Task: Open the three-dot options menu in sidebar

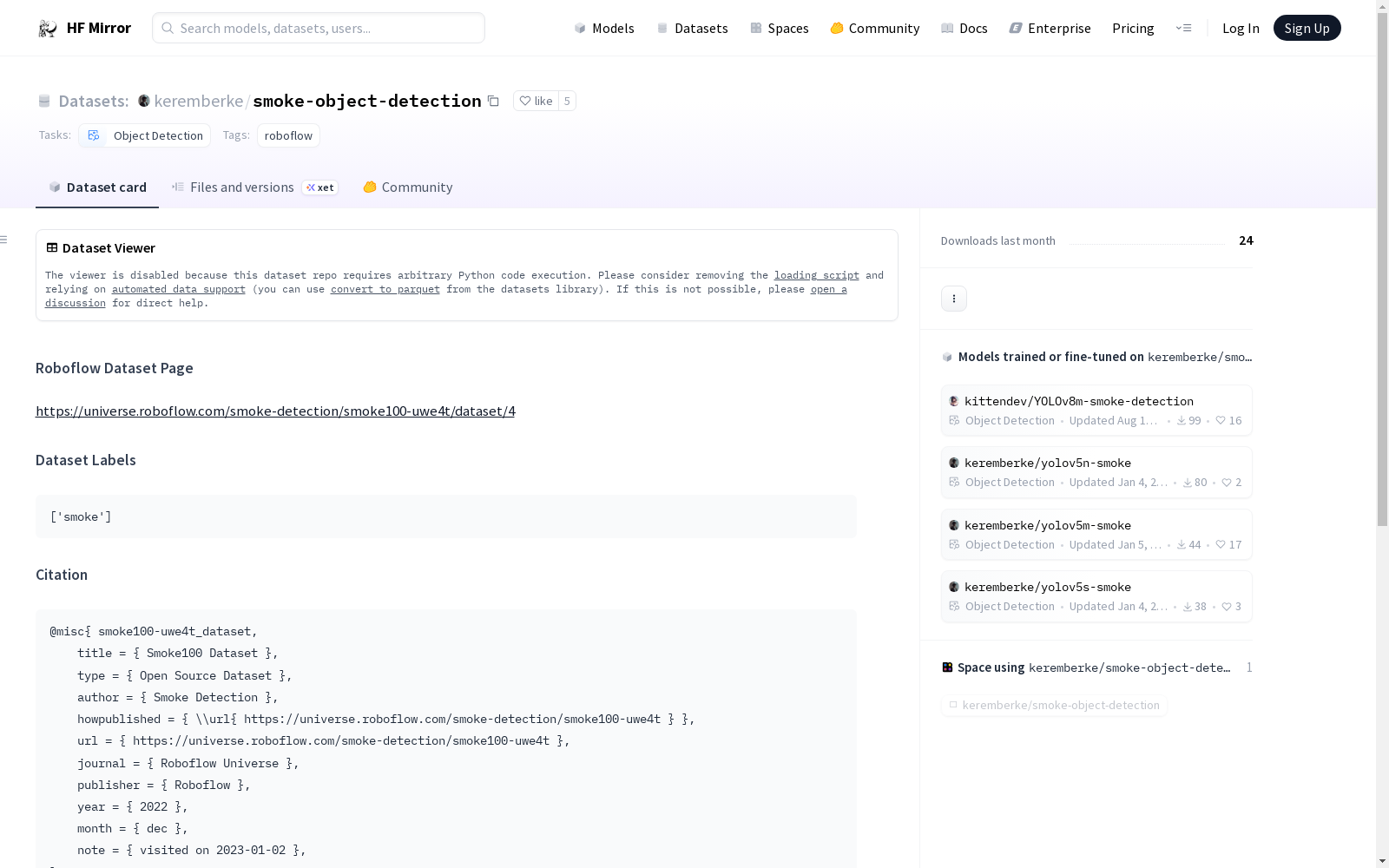Action: click(x=954, y=299)
